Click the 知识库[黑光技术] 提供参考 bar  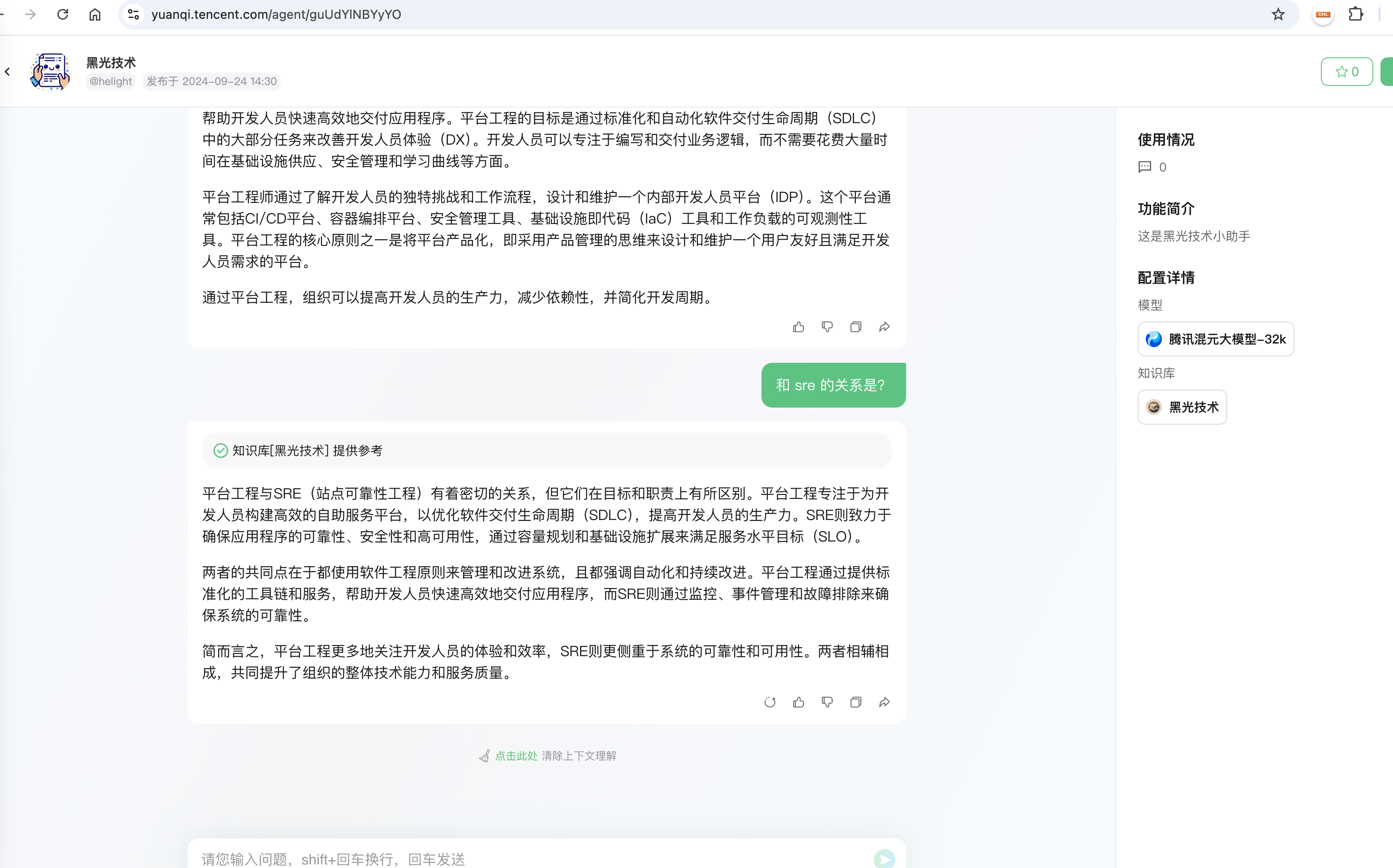pos(546,451)
